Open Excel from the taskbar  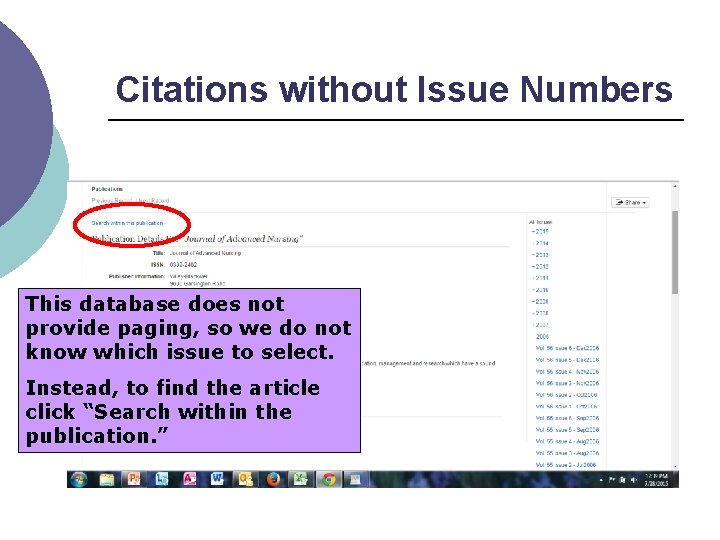tap(301, 479)
